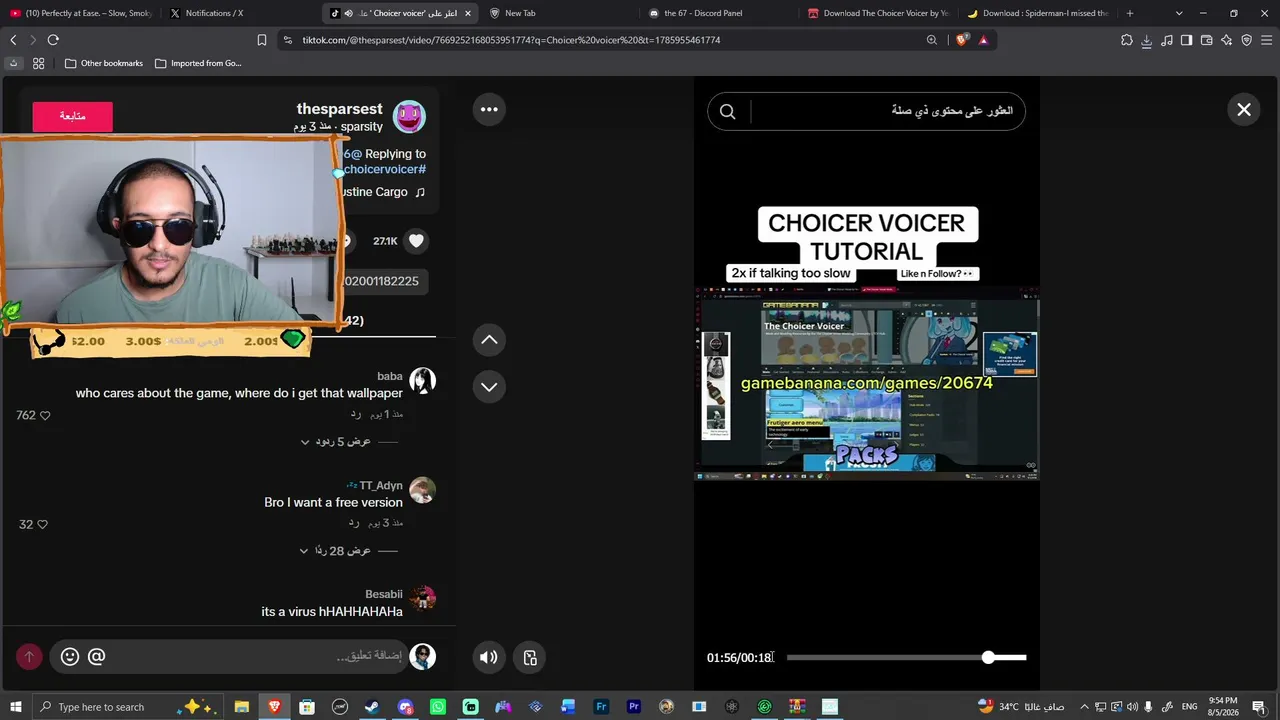Screen dimensions: 1280x720
Task: Open Besabii's username link
Action: tap(384, 594)
